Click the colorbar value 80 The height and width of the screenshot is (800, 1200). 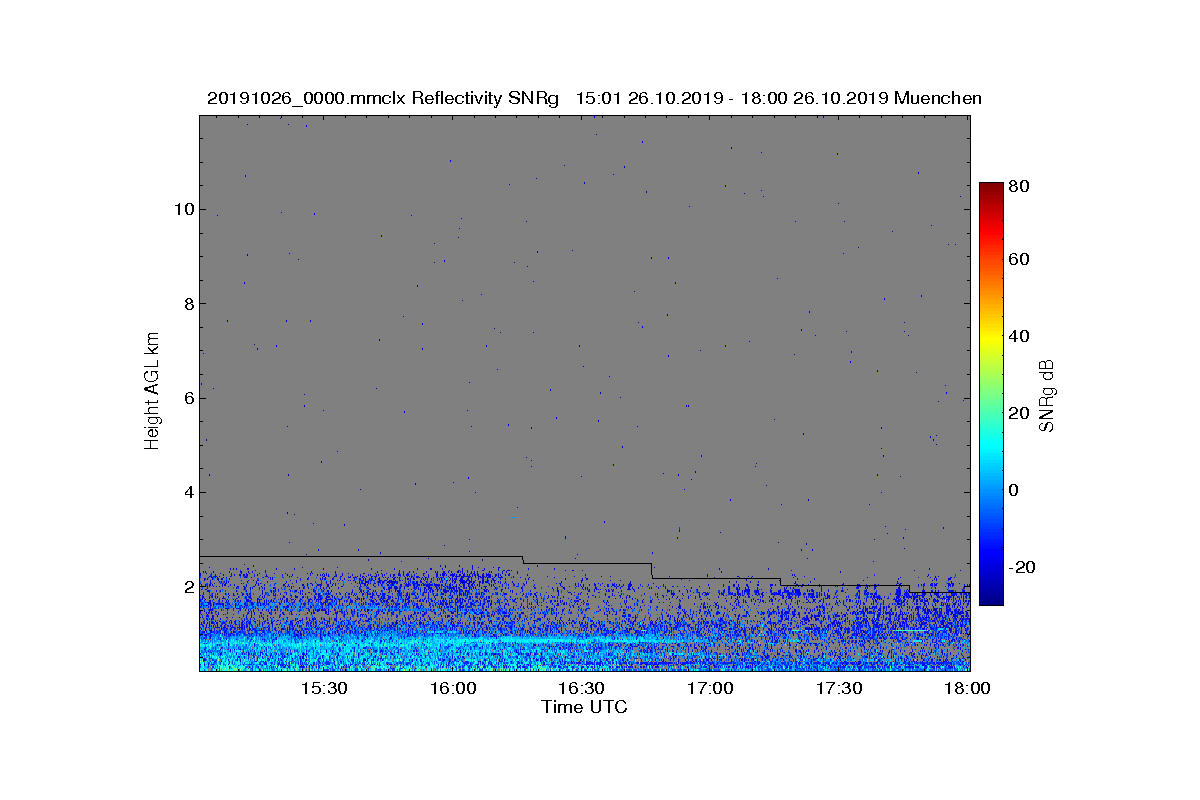click(x=1019, y=185)
